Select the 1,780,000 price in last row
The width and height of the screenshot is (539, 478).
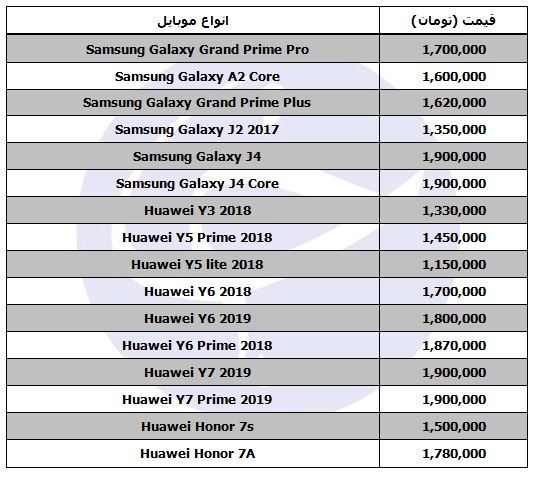(454, 454)
